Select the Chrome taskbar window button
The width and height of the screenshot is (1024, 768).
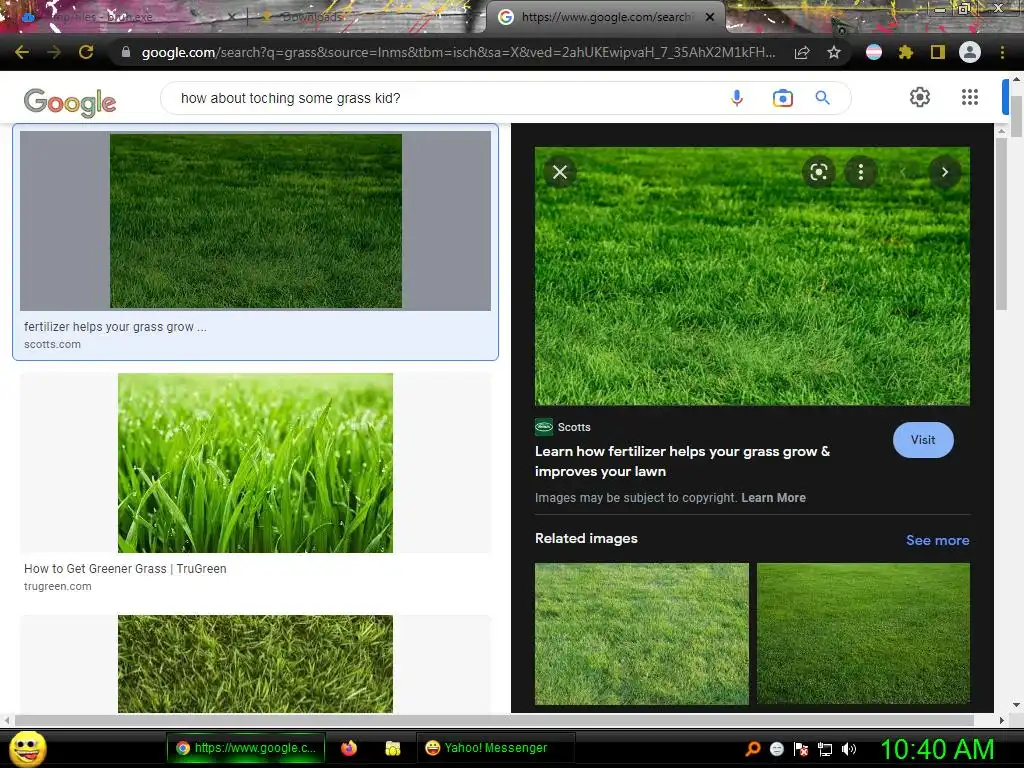246,748
